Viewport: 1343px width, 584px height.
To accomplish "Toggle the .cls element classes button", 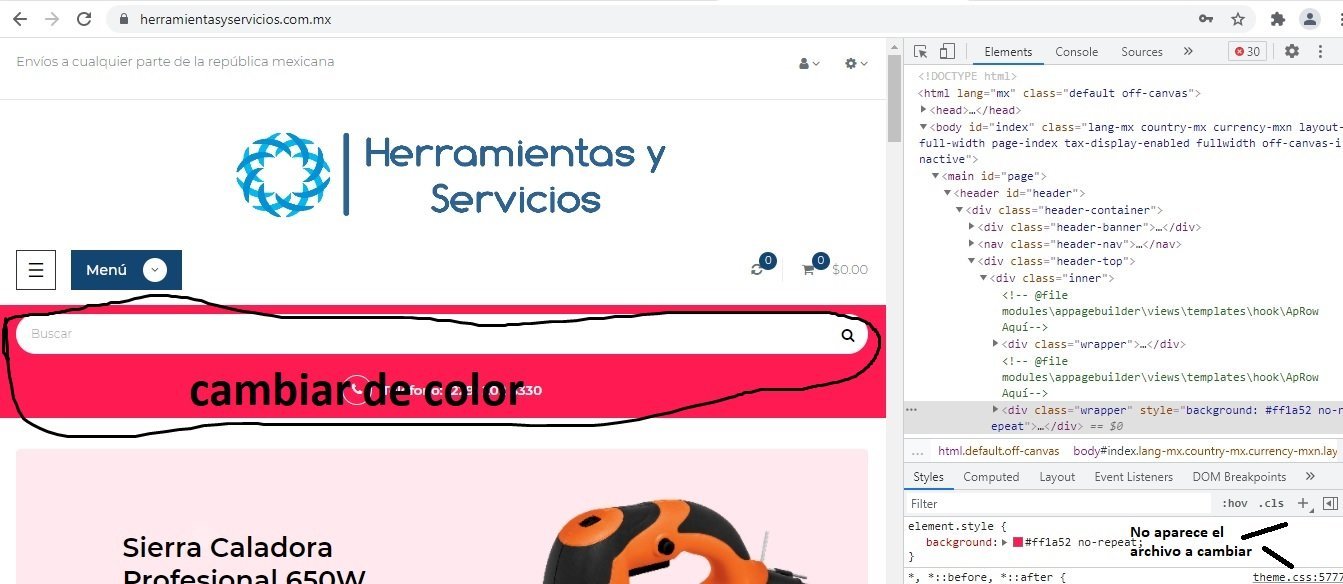I will click(x=1271, y=504).
